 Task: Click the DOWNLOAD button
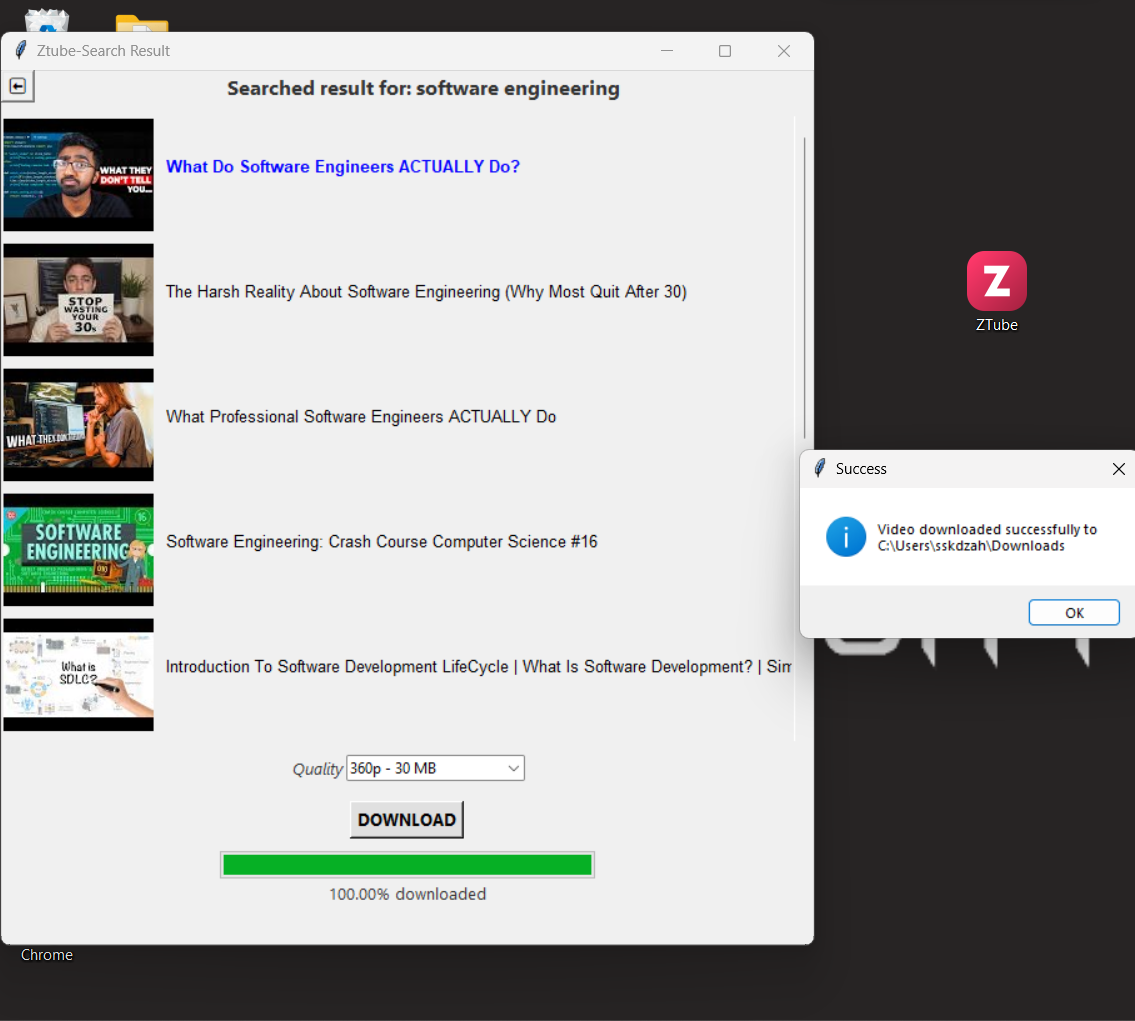(406, 820)
